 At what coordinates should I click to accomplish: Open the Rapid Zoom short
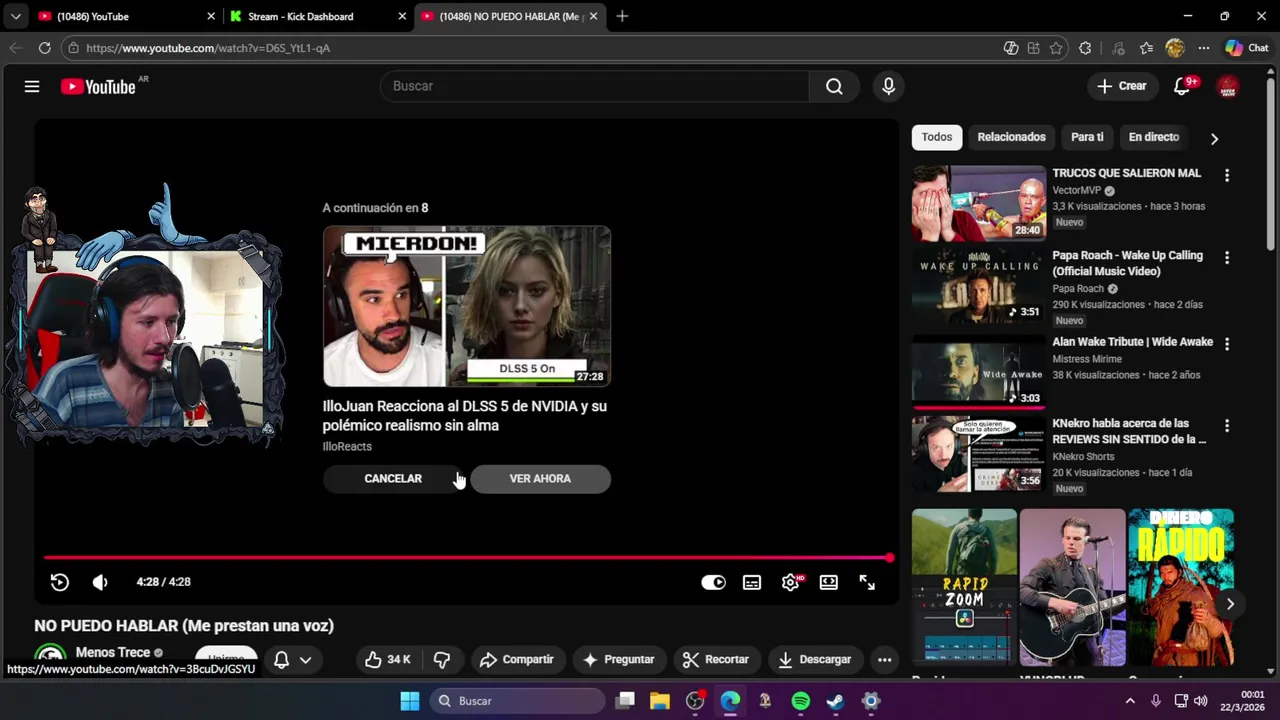point(964,587)
